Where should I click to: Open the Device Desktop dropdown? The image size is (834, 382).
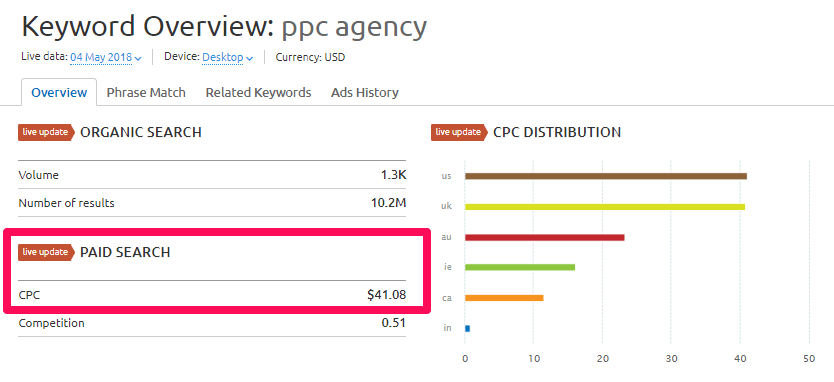(227, 57)
